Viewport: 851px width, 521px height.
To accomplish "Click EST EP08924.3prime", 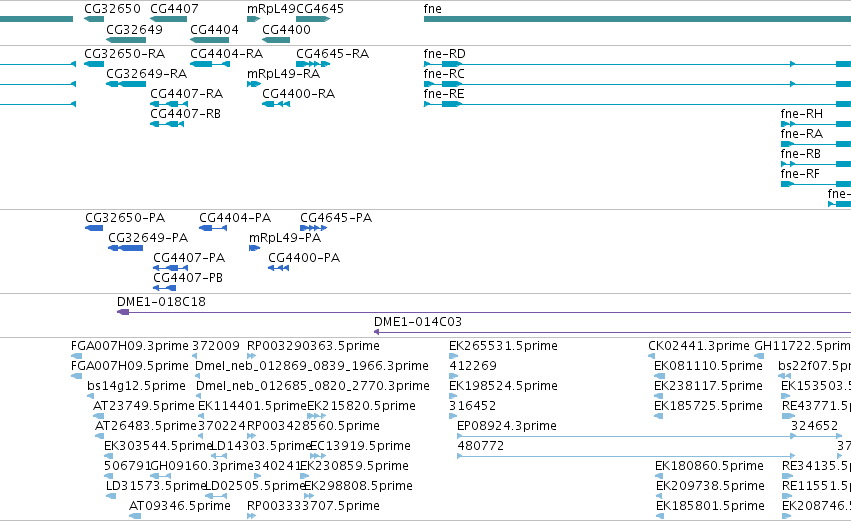I will pyautogui.click(x=507, y=426).
